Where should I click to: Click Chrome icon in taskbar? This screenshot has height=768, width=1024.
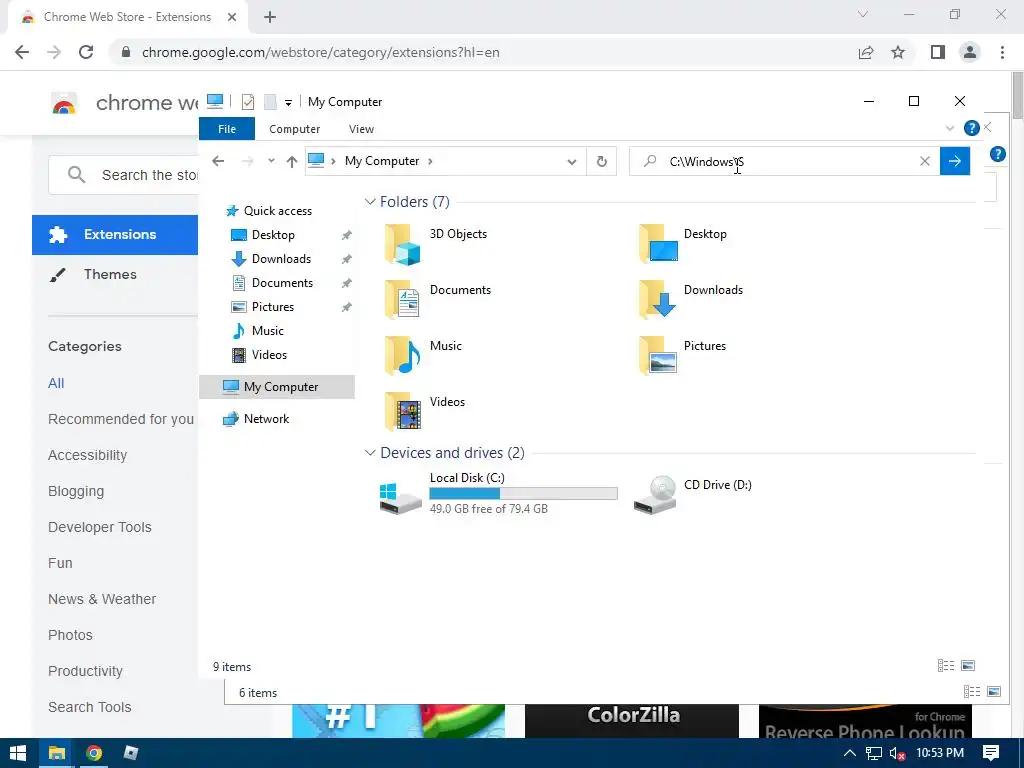(94, 753)
